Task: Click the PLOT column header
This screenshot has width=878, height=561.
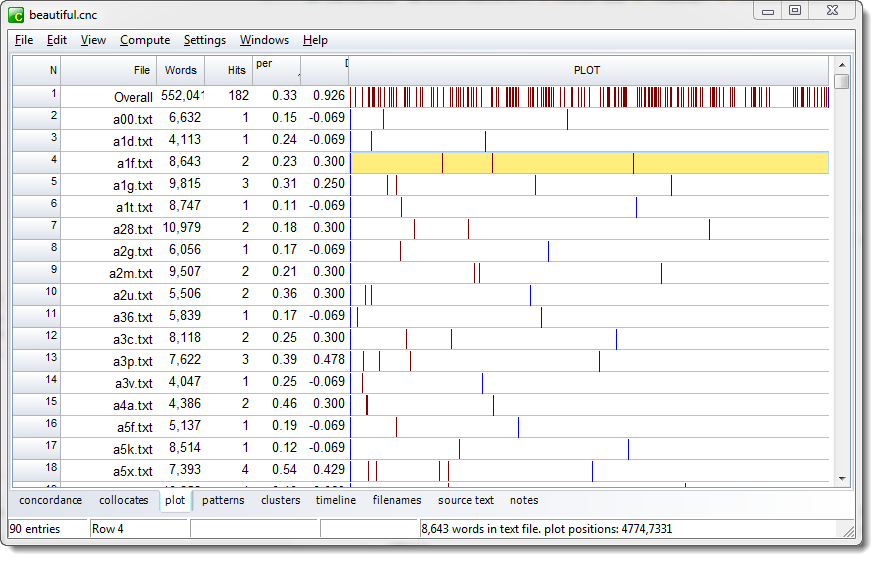Action: pos(587,70)
